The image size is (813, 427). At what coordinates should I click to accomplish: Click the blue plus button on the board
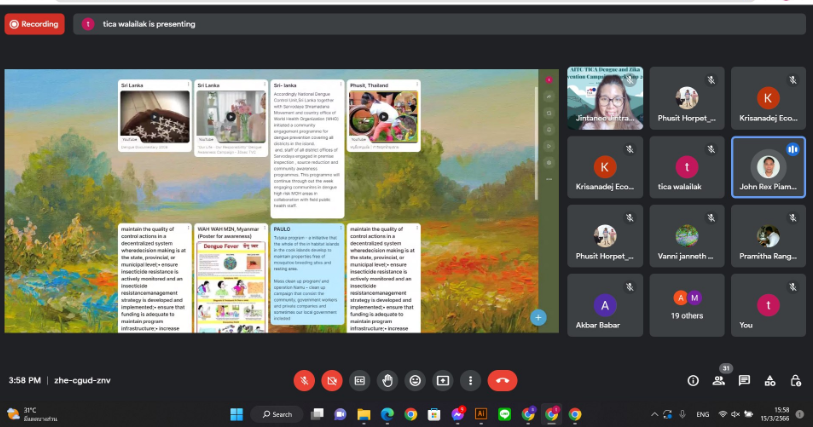pos(538,317)
